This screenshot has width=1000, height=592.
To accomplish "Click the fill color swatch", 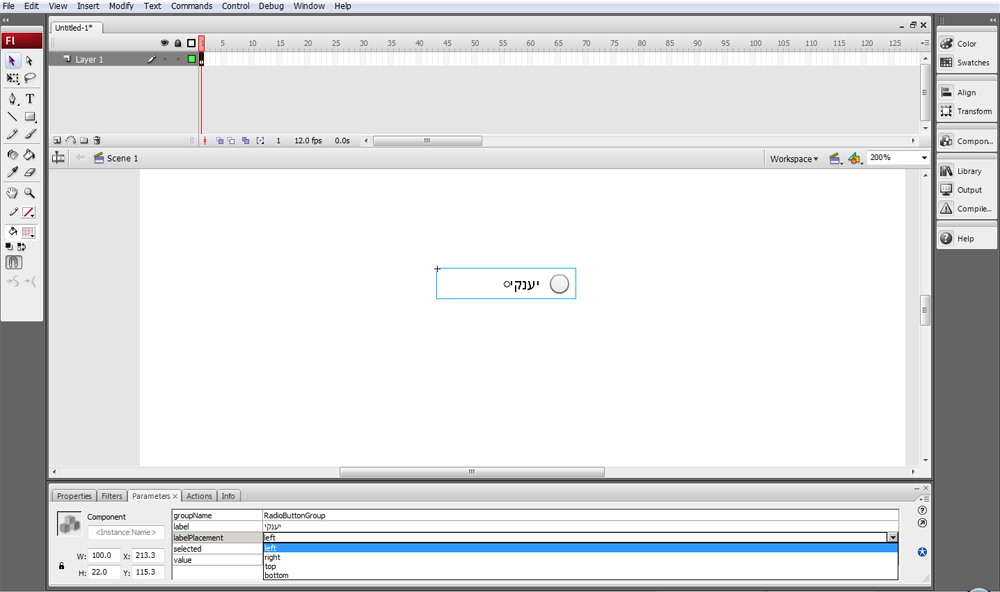I will click(x=28, y=232).
